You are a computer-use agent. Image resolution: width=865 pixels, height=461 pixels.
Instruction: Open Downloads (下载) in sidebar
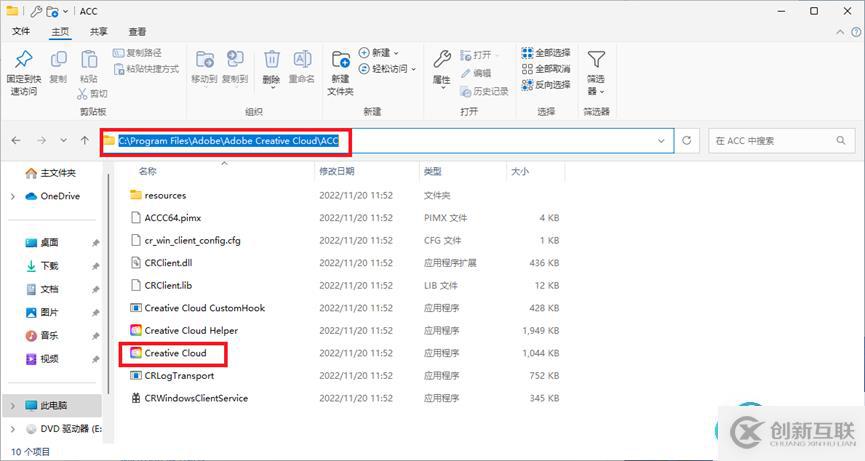42,266
